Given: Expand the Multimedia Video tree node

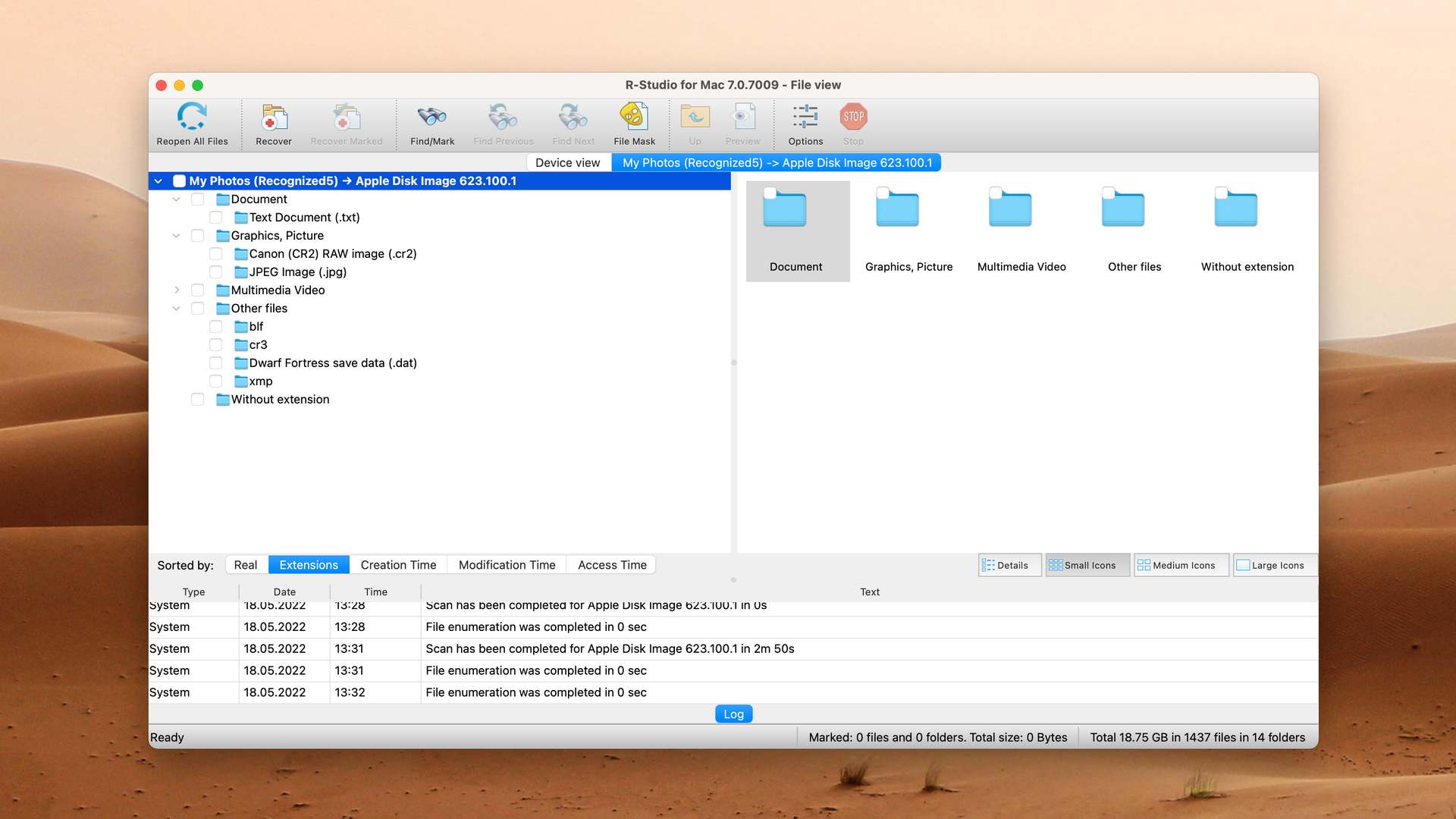Looking at the screenshot, I should point(177,290).
